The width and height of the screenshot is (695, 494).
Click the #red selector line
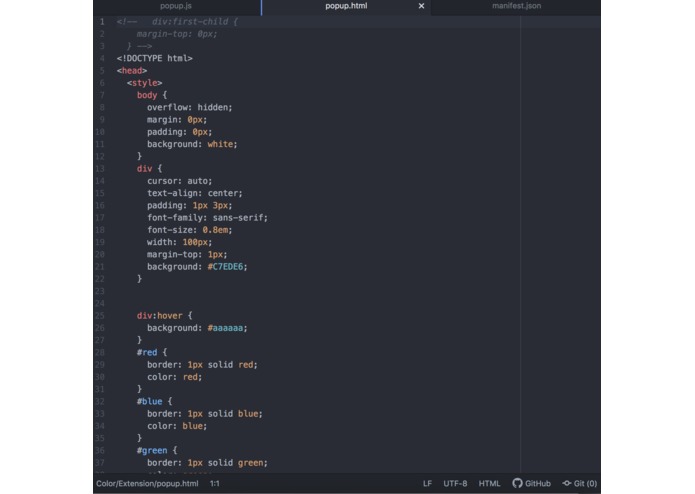(x=152, y=353)
